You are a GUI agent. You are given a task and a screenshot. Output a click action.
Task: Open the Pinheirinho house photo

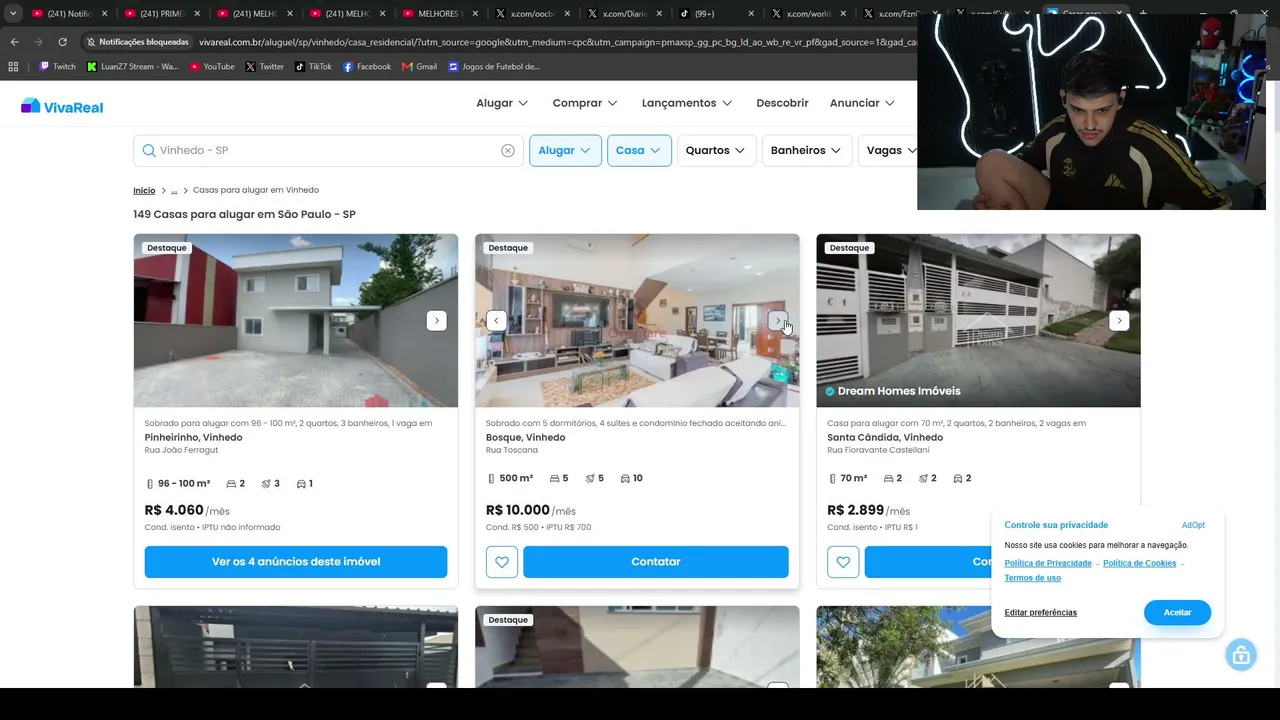[296, 320]
